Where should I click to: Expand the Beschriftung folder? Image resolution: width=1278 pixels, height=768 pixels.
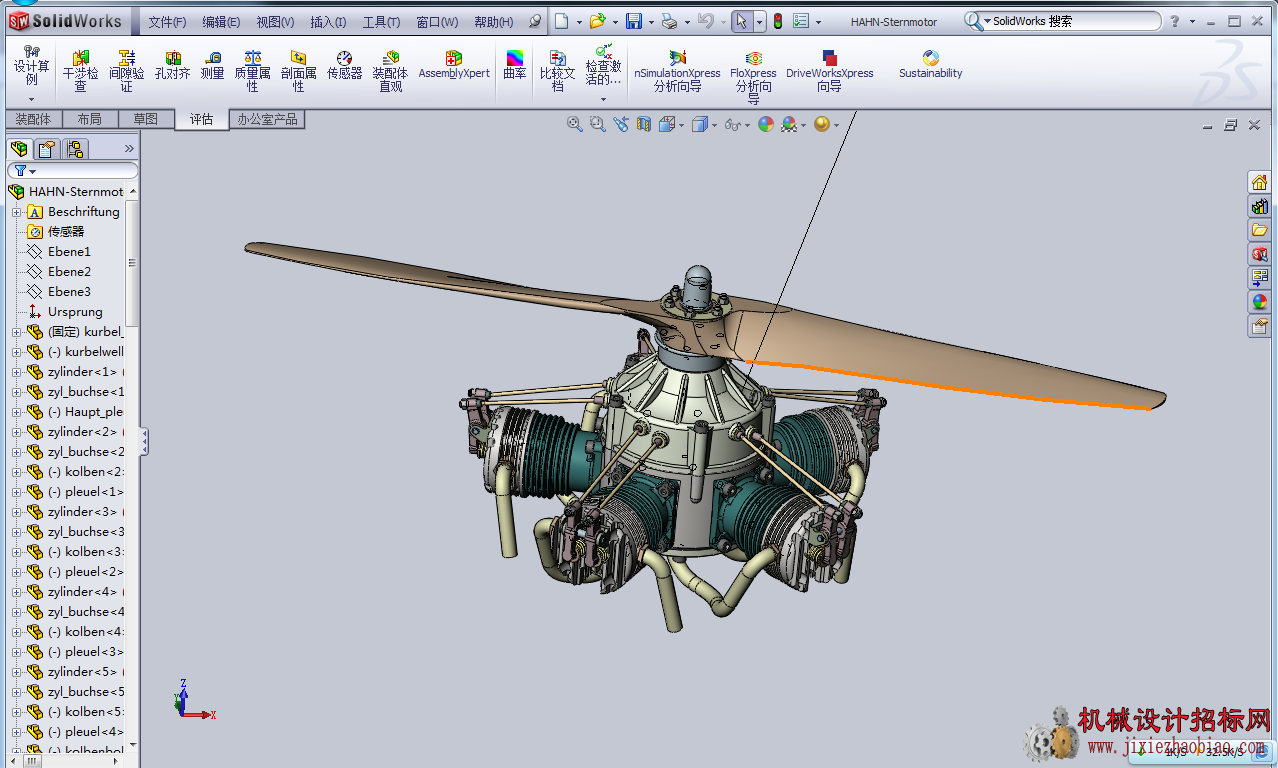coord(16,212)
